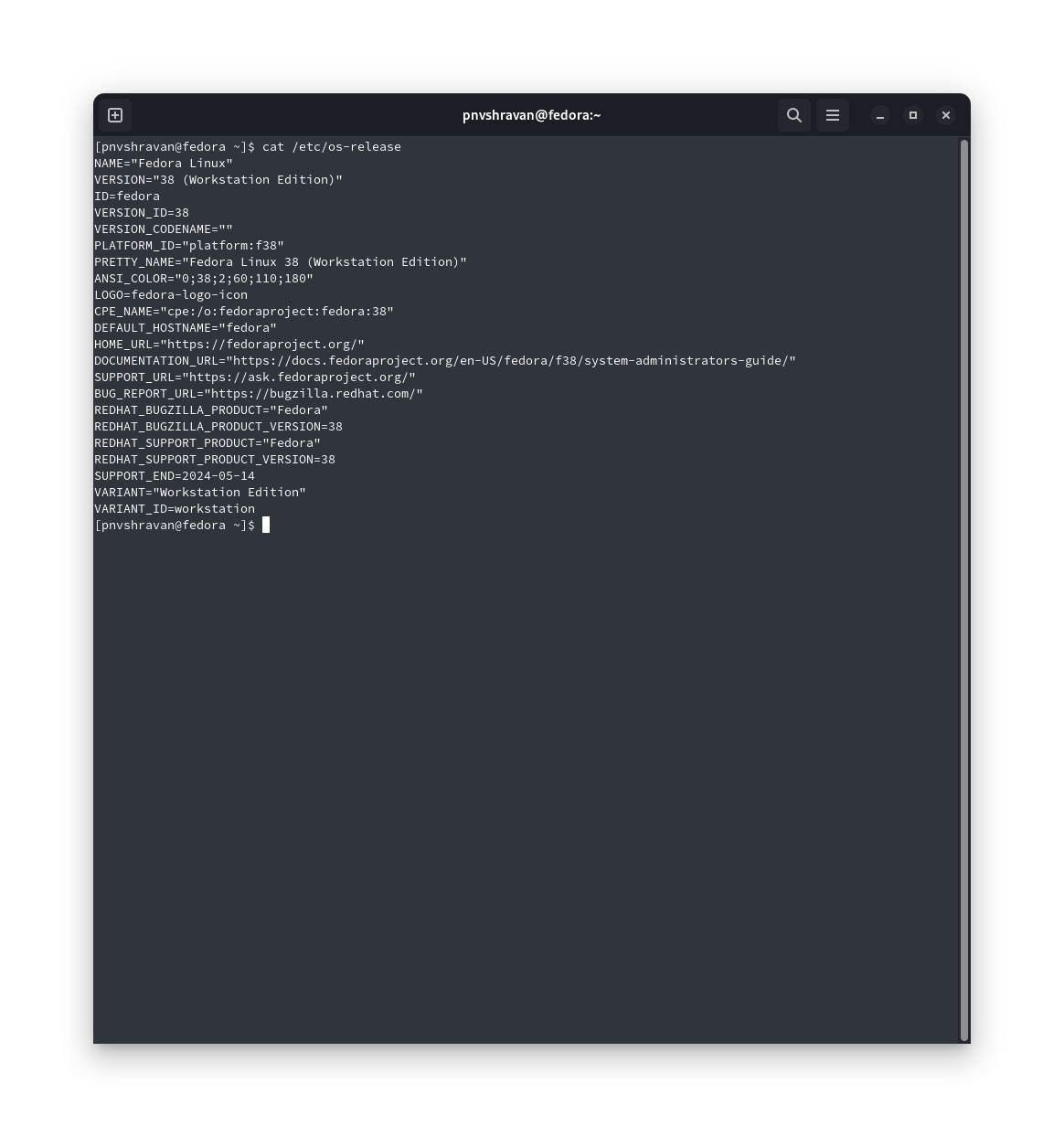Open terminal options via menu icon
This screenshot has height=1137, width=1064.
(832, 115)
